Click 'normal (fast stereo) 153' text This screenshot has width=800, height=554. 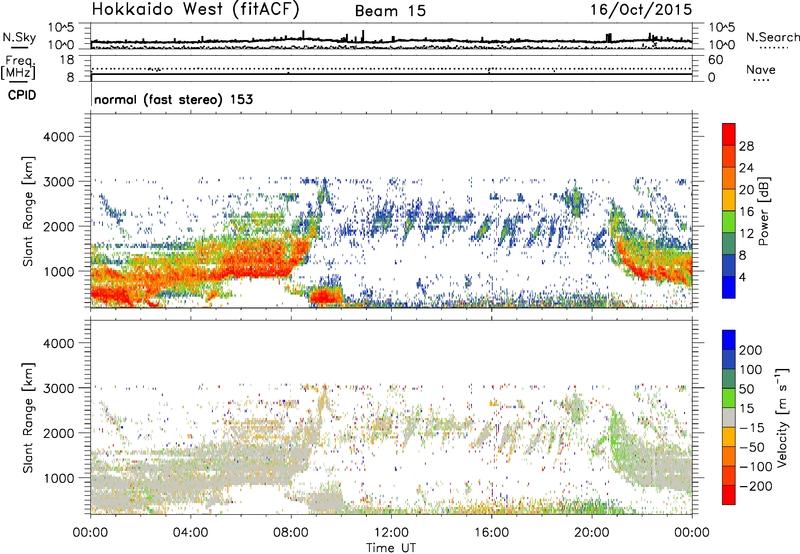tap(173, 99)
